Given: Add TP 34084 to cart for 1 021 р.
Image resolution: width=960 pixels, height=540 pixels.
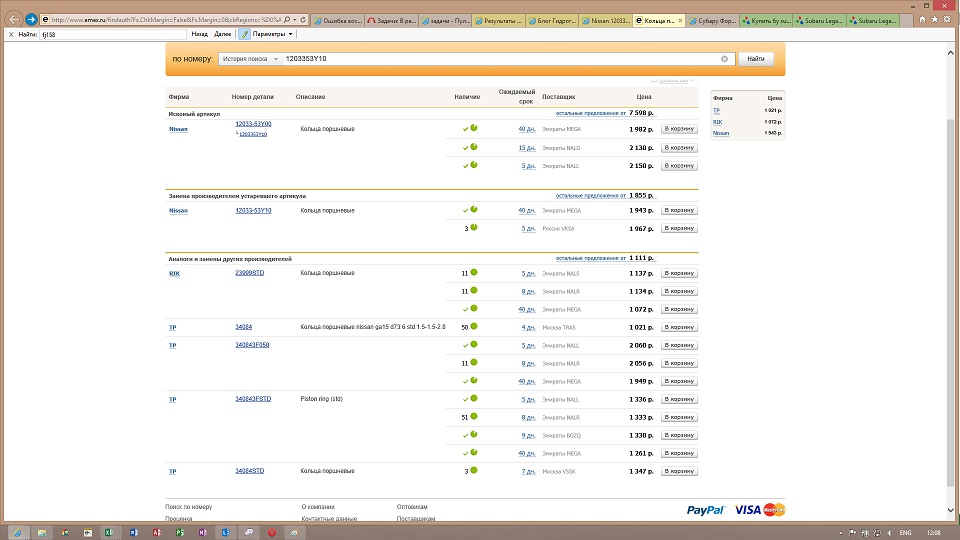Looking at the screenshot, I should (x=679, y=327).
